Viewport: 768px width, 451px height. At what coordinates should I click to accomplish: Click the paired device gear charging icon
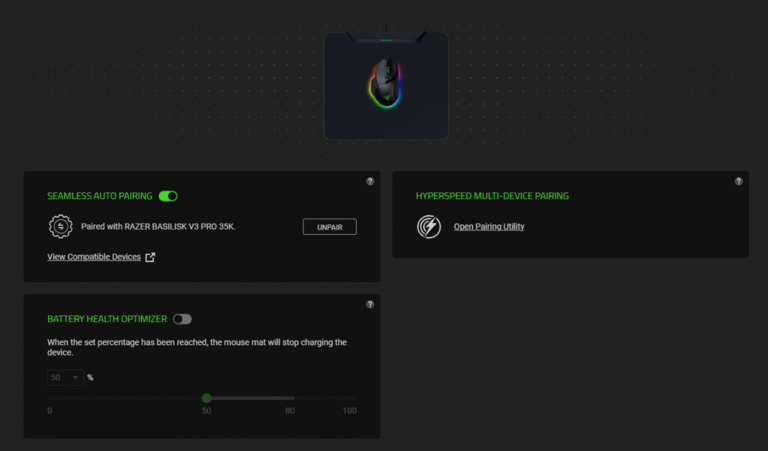click(61, 226)
